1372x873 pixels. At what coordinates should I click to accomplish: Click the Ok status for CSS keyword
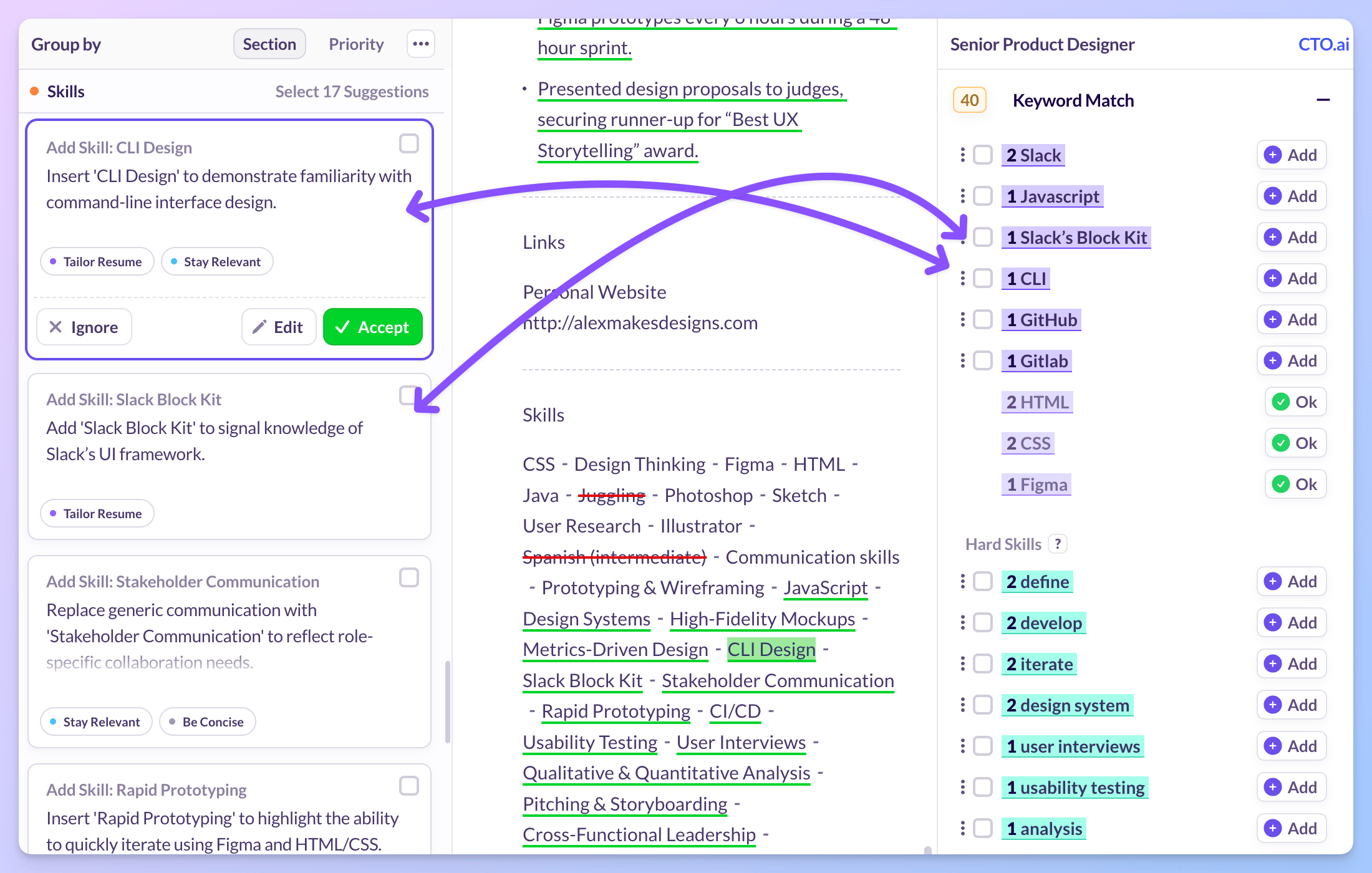[x=1295, y=443]
